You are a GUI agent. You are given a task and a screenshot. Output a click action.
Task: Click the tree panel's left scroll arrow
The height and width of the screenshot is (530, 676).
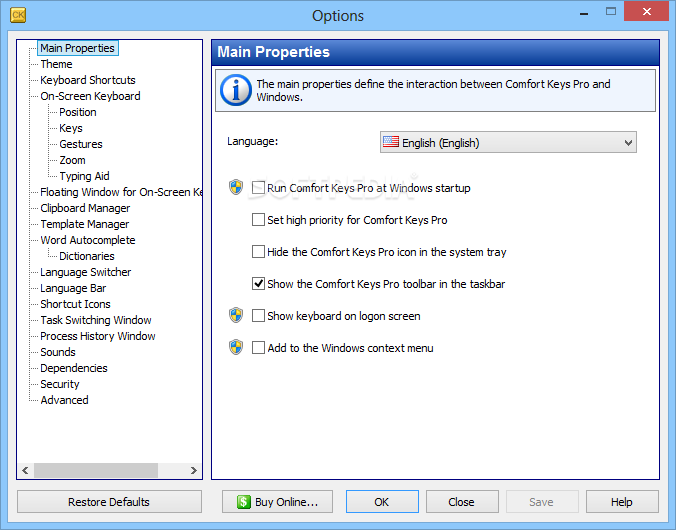point(25,470)
